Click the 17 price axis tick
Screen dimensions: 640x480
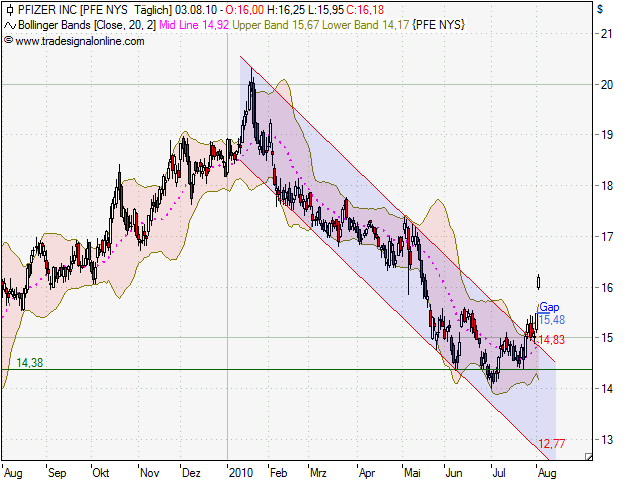[x=607, y=236]
